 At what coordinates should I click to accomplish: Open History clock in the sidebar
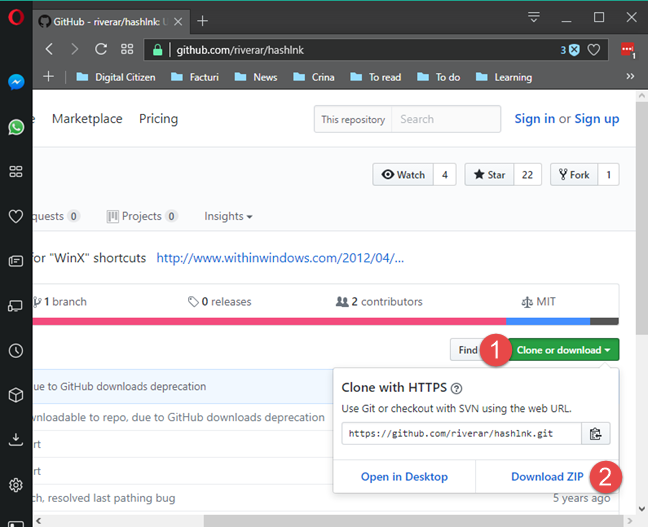[16, 351]
